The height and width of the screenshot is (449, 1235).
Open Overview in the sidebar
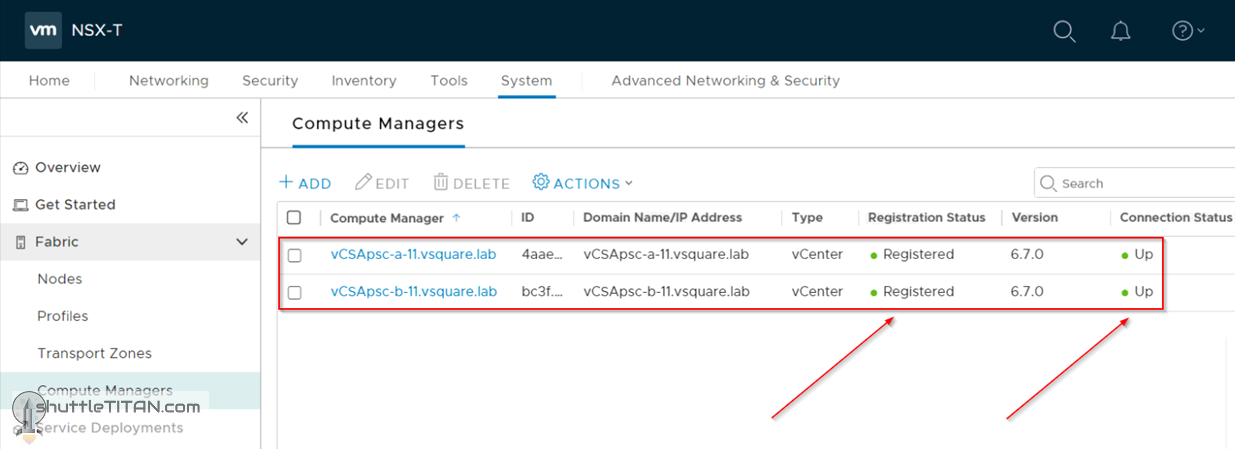[67, 168]
